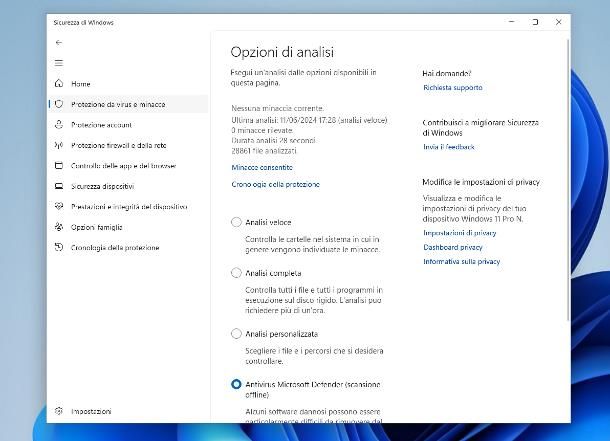The width and height of the screenshot is (610, 441).
Task: Click the Home house icon
Action: coord(59,83)
